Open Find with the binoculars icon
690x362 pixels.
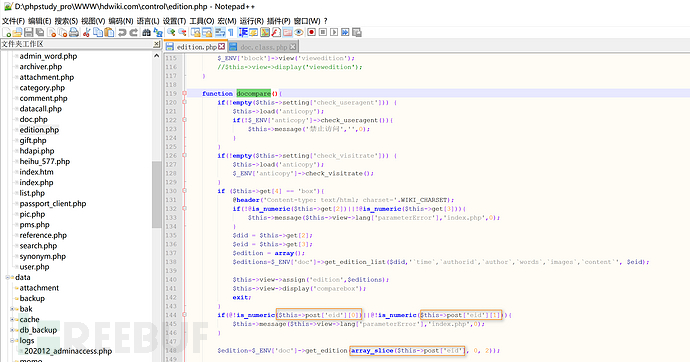[147, 32]
